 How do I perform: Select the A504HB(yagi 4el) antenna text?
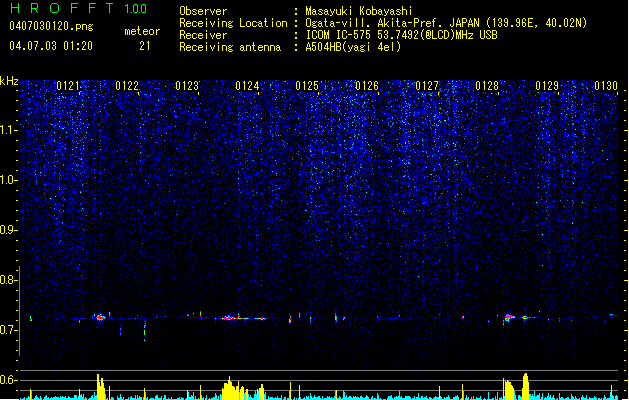point(353,47)
